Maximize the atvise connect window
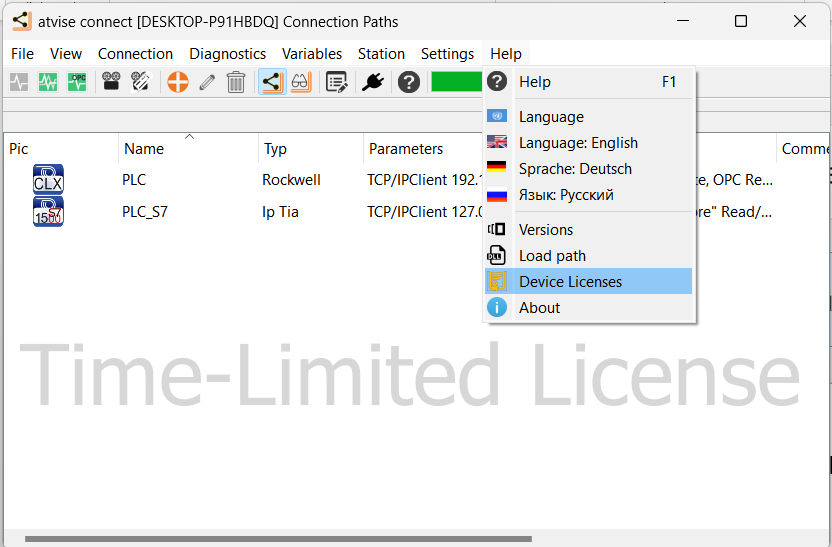832x547 pixels. (741, 21)
